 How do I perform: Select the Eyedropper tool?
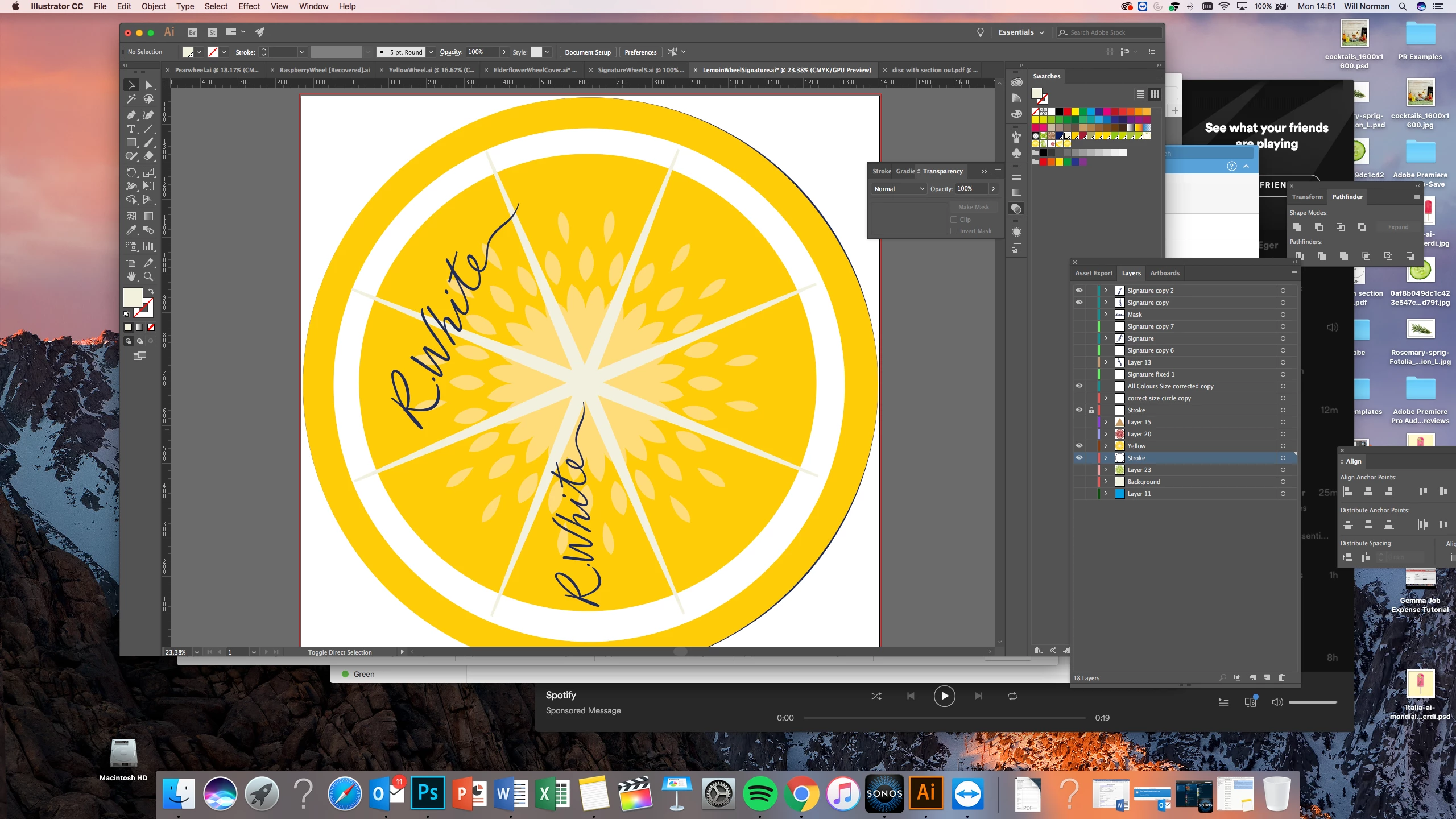pyautogui.click(x=131, y=230)
